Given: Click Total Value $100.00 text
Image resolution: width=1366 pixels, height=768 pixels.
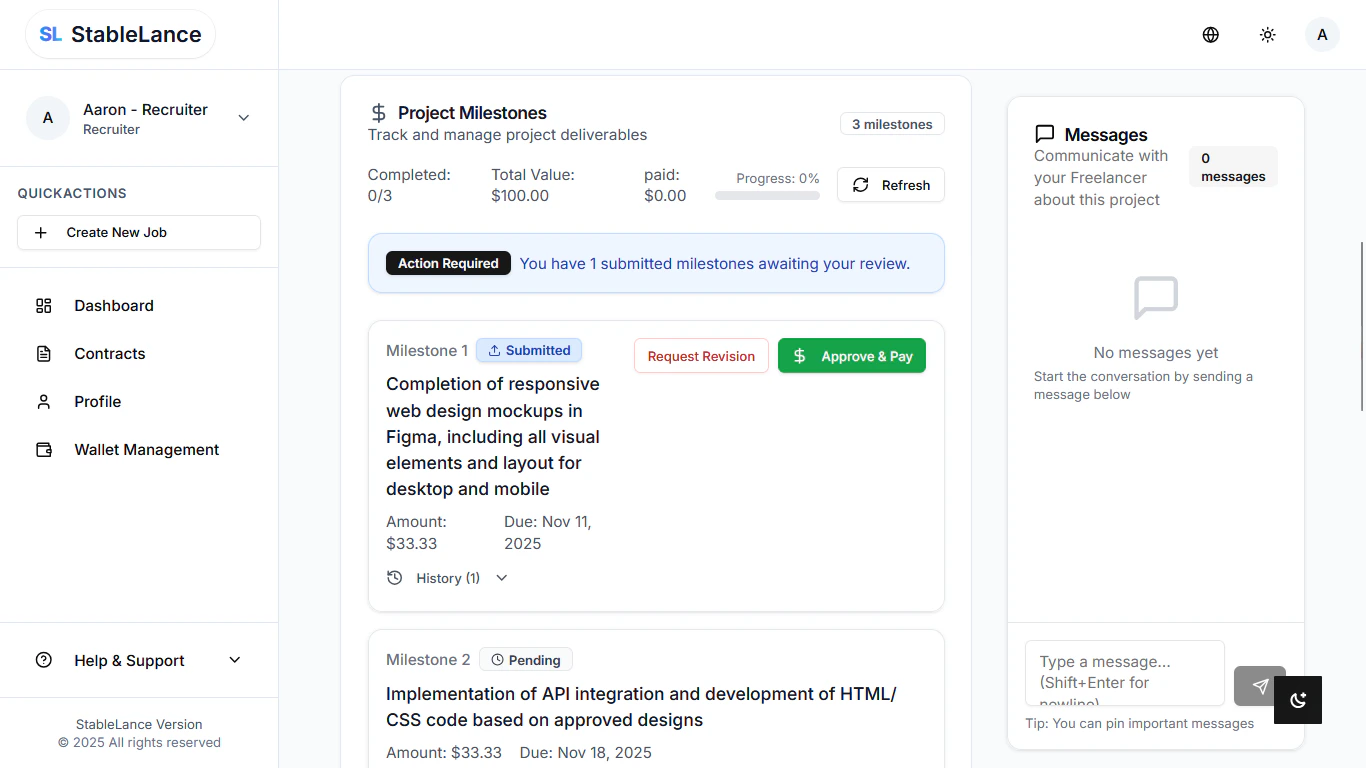Looking at the screenshot, I should pyautogui.click(x=533, y=185).
